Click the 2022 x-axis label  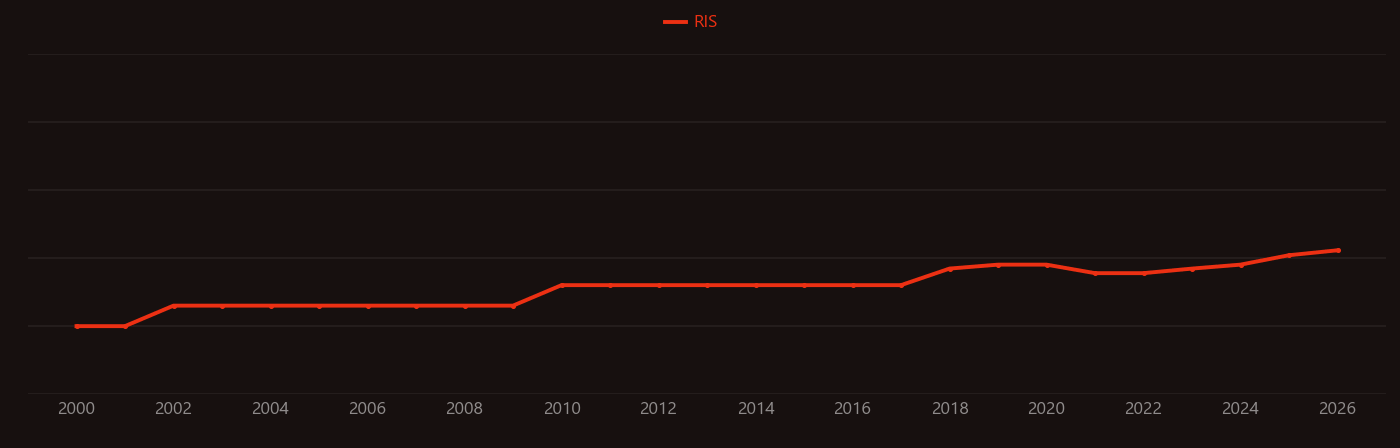point(1144,409)
